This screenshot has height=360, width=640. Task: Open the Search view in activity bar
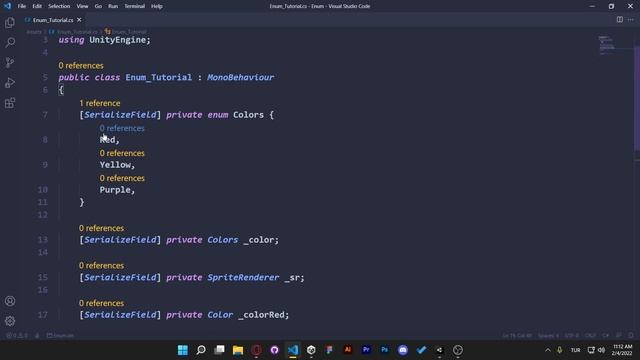point(10,42)
